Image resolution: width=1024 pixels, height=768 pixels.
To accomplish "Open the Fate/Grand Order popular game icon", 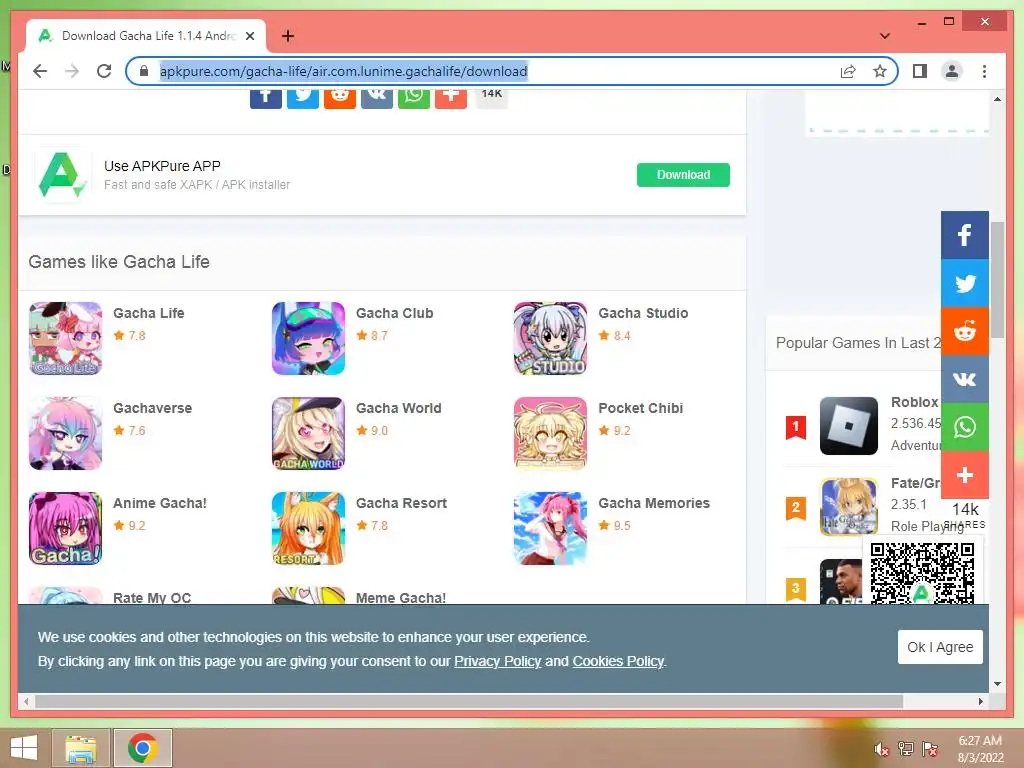I will (x=848, y=507).
